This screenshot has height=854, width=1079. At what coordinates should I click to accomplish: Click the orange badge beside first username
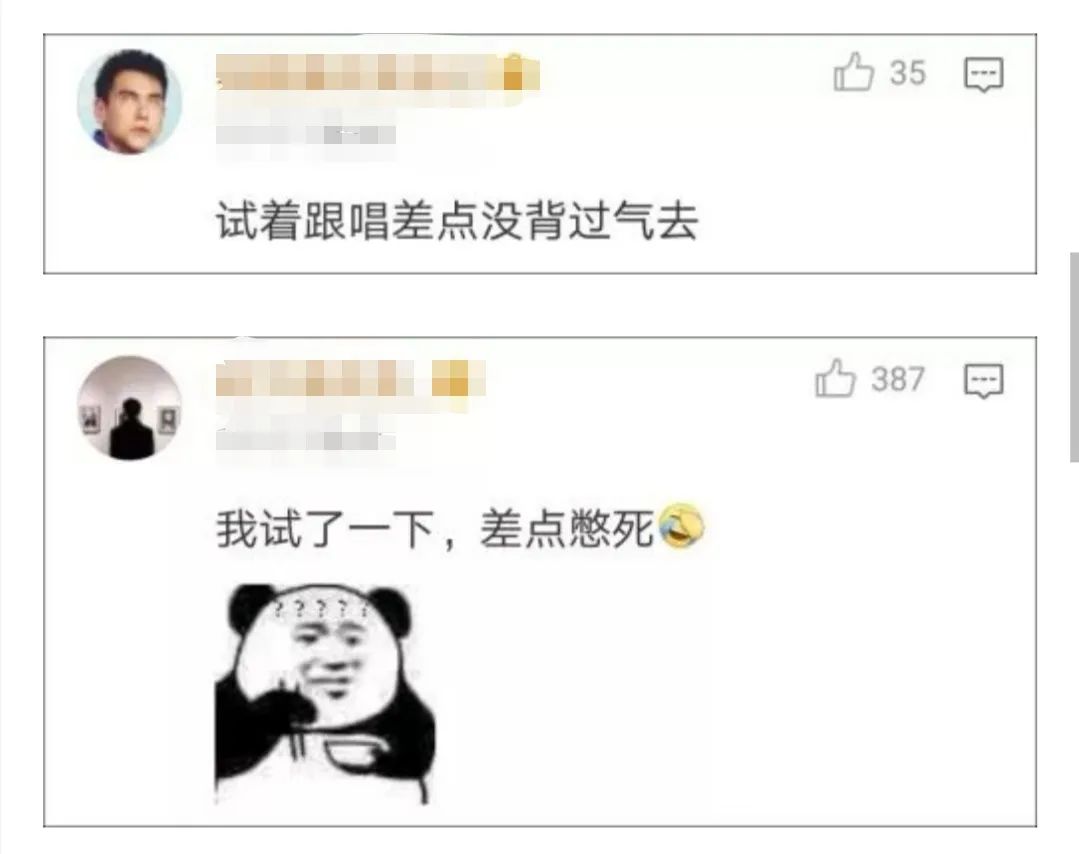[x=515, y=74]
